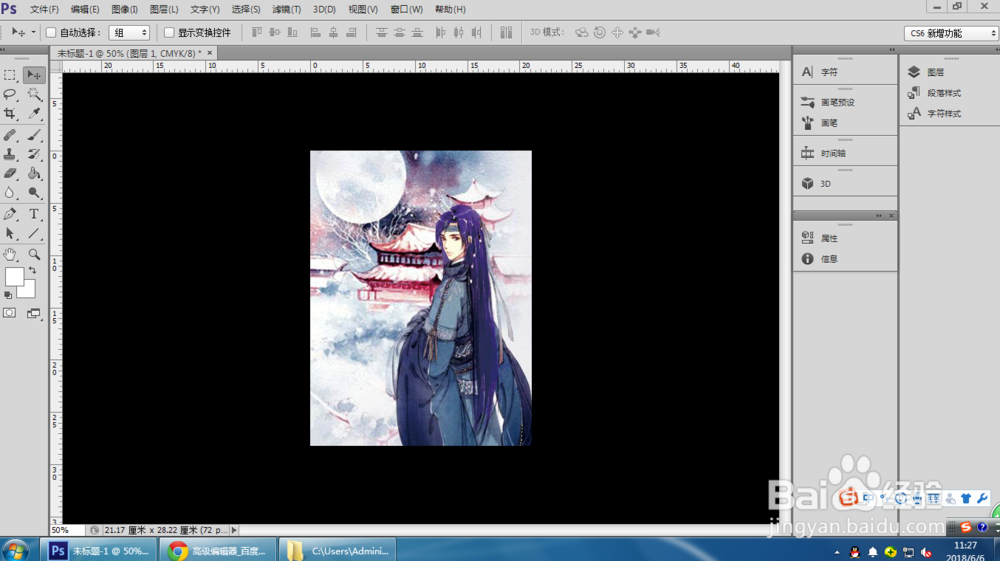Screen dimensions: 1000x561
Task: Open the Windows Start menu
Action: tap(15, 550)
